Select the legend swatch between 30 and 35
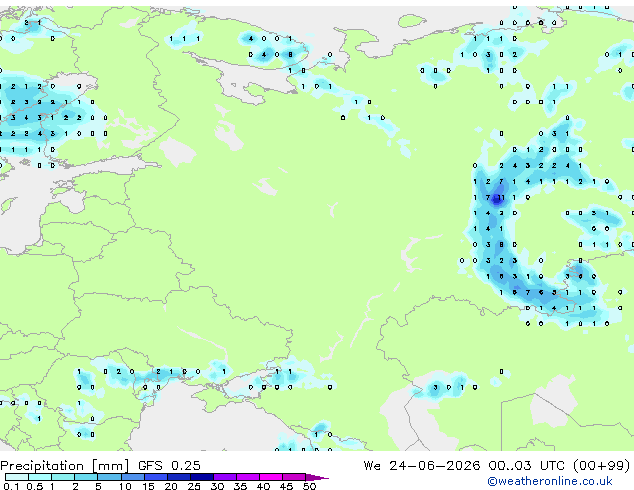Screen dimensions: 634x490 click(224, 477)
